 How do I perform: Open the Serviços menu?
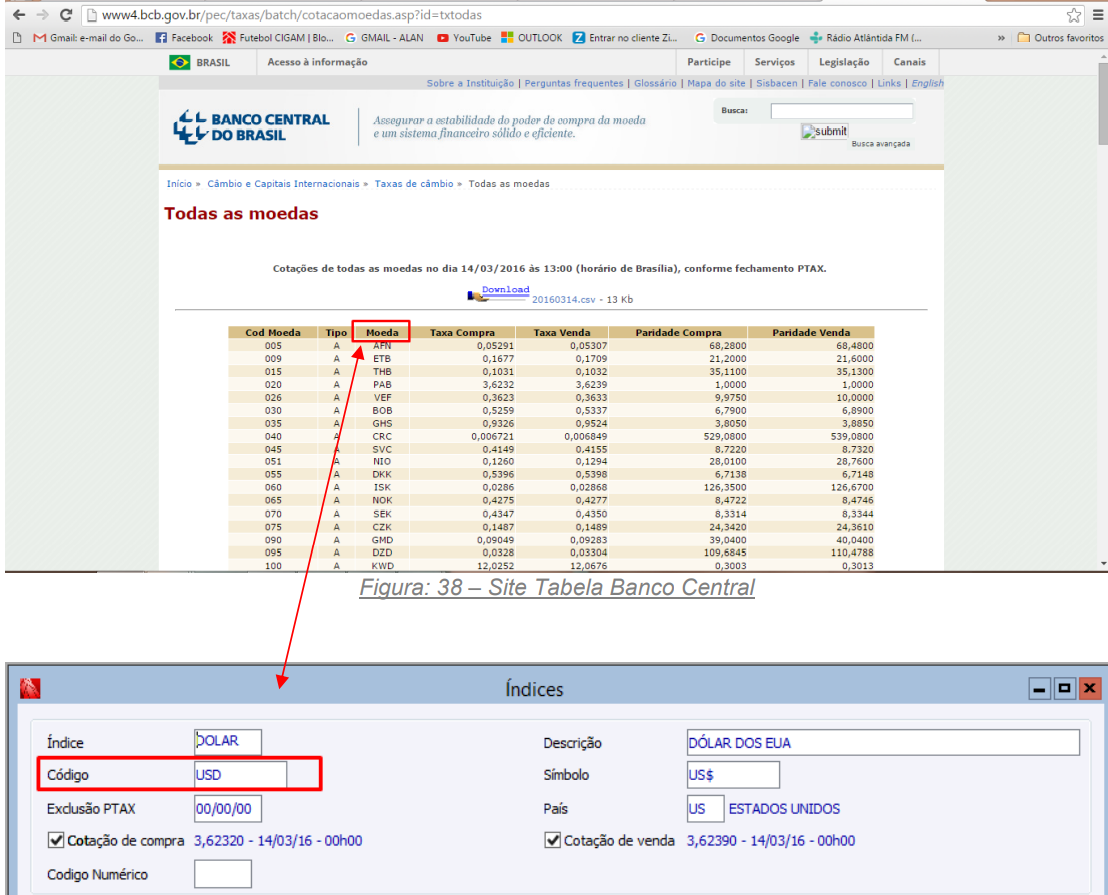pyautogui.click(x=774, y=62)
